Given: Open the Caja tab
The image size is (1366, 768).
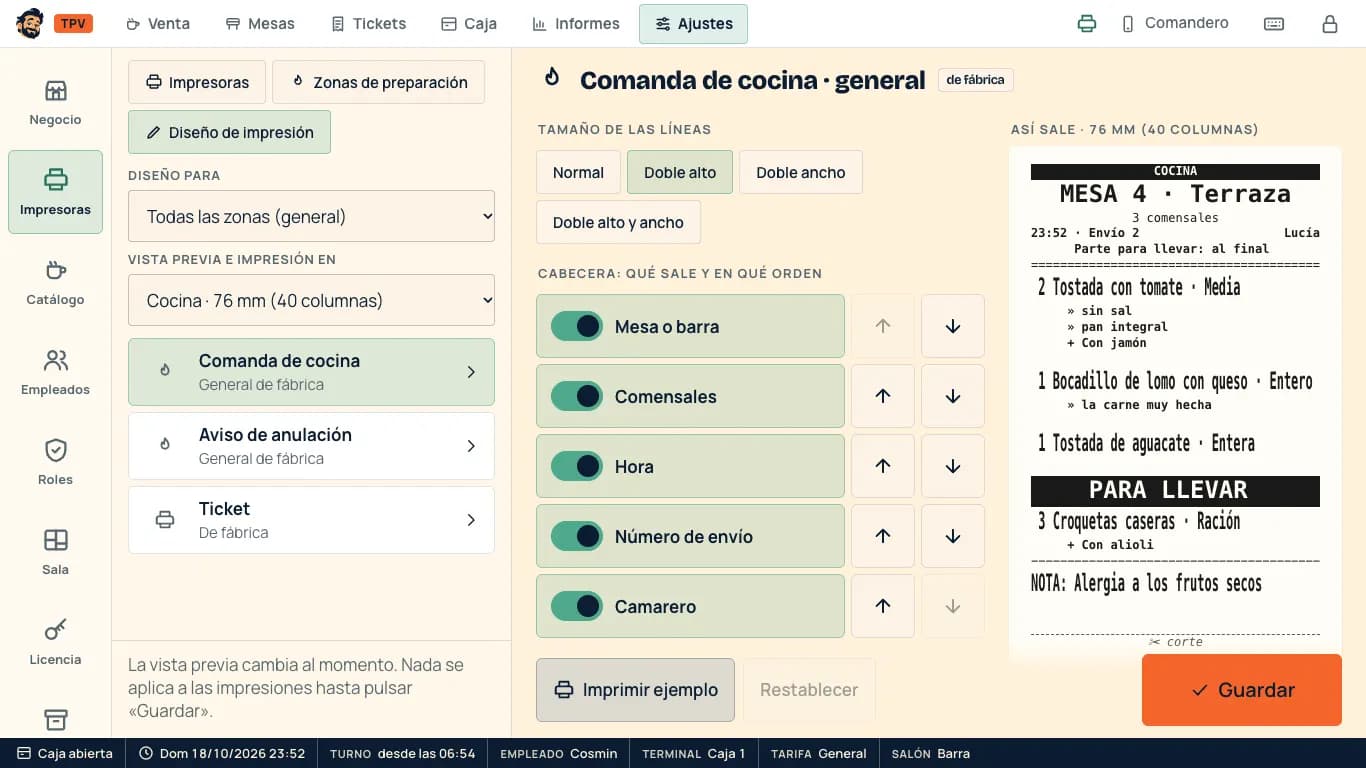Looking at the screenshot, I should pyautogui.click(x=469, y=24).
